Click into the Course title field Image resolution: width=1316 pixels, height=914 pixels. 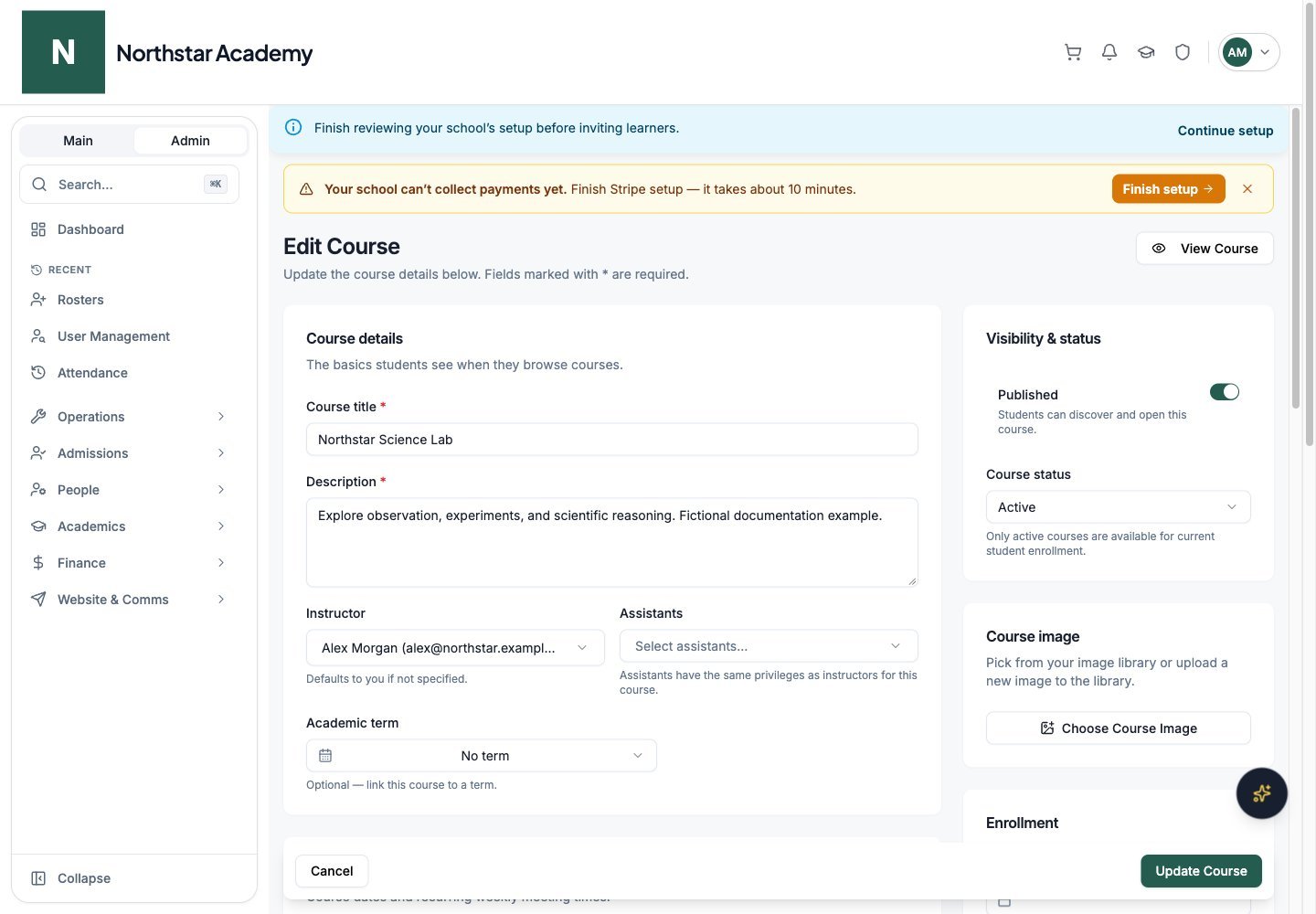click(x=612, y=440)
